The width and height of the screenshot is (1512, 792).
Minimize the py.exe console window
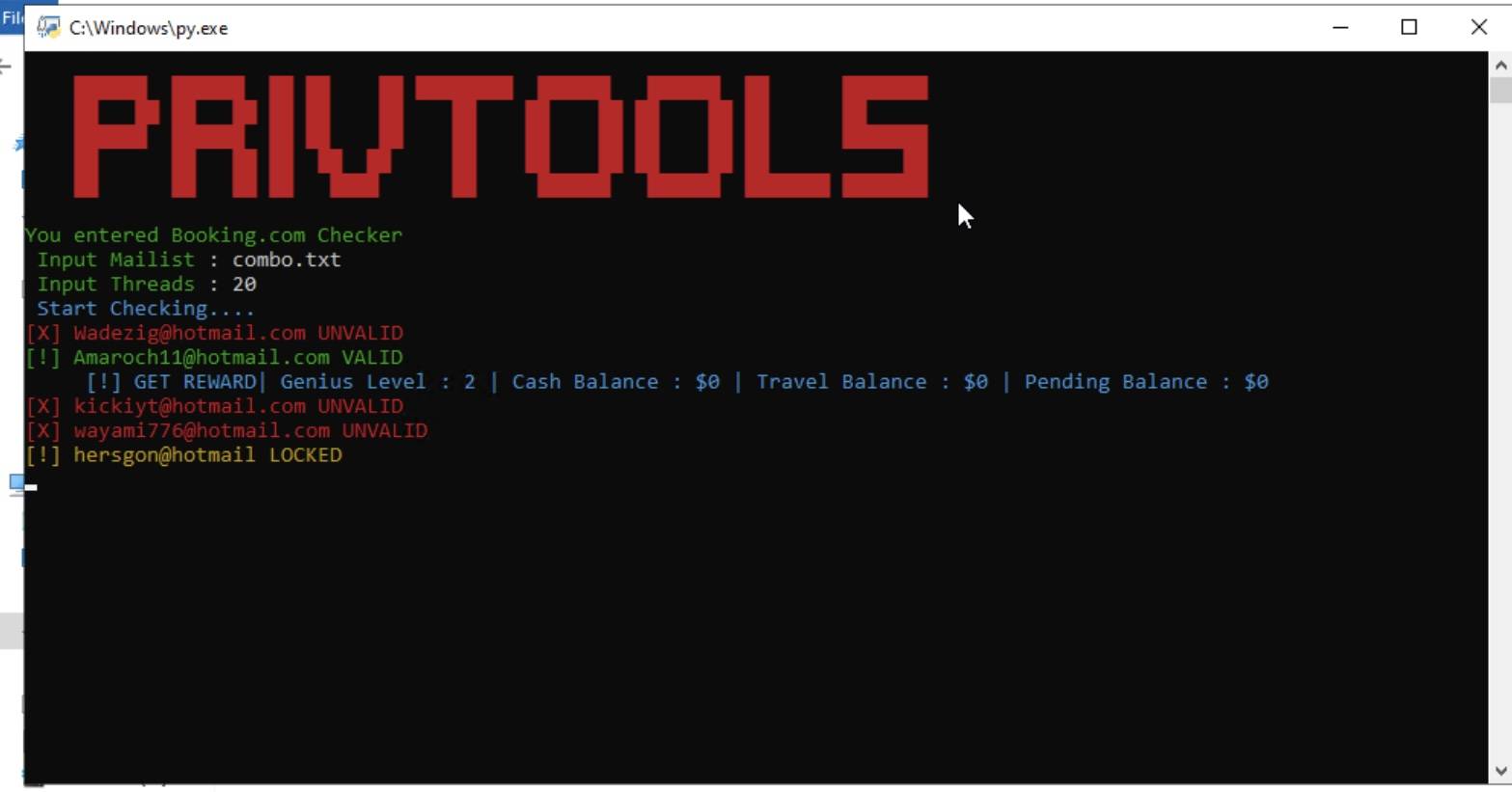tap(1340, 27)
